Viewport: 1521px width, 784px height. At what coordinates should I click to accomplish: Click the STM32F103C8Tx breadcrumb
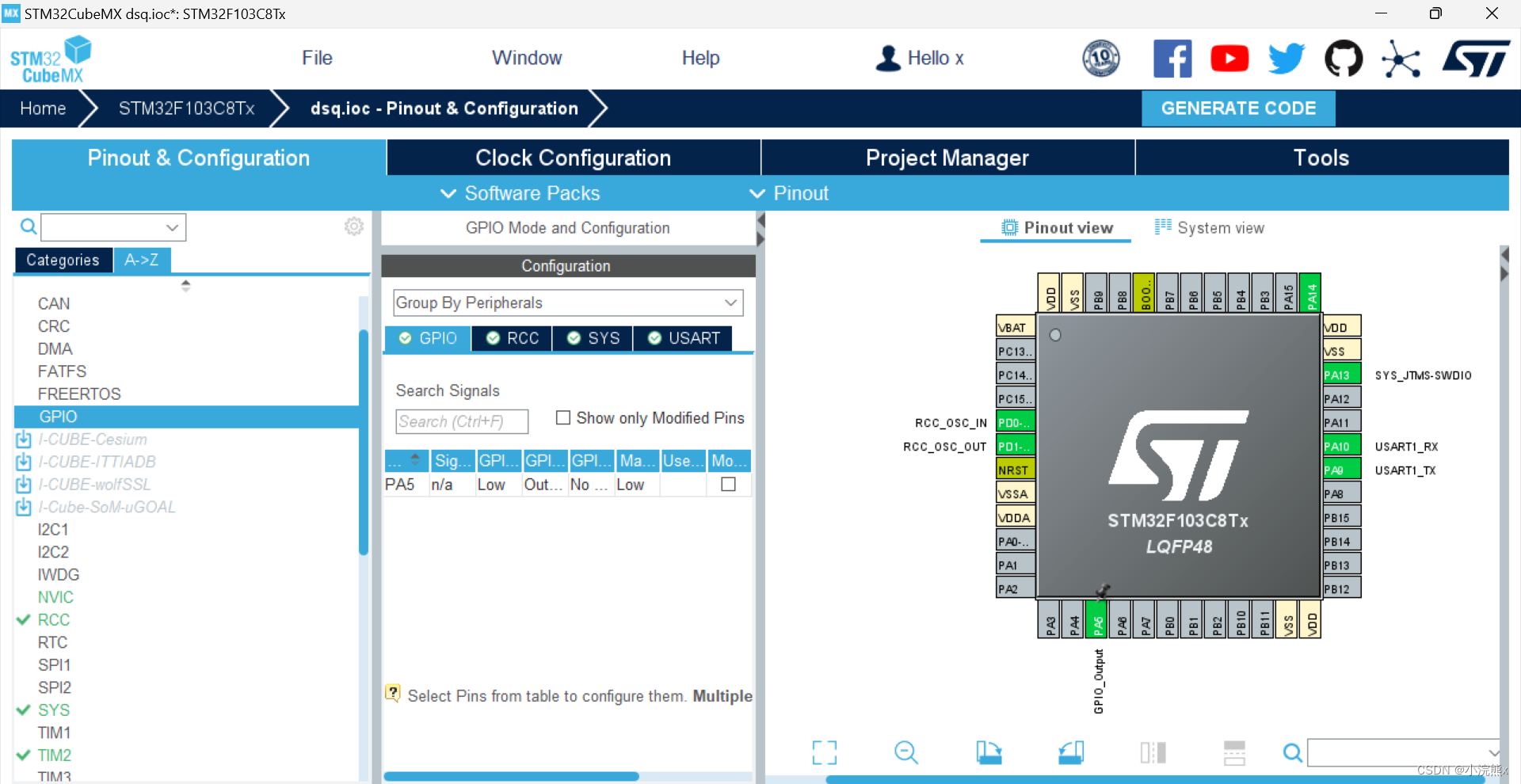click(187, 108)
